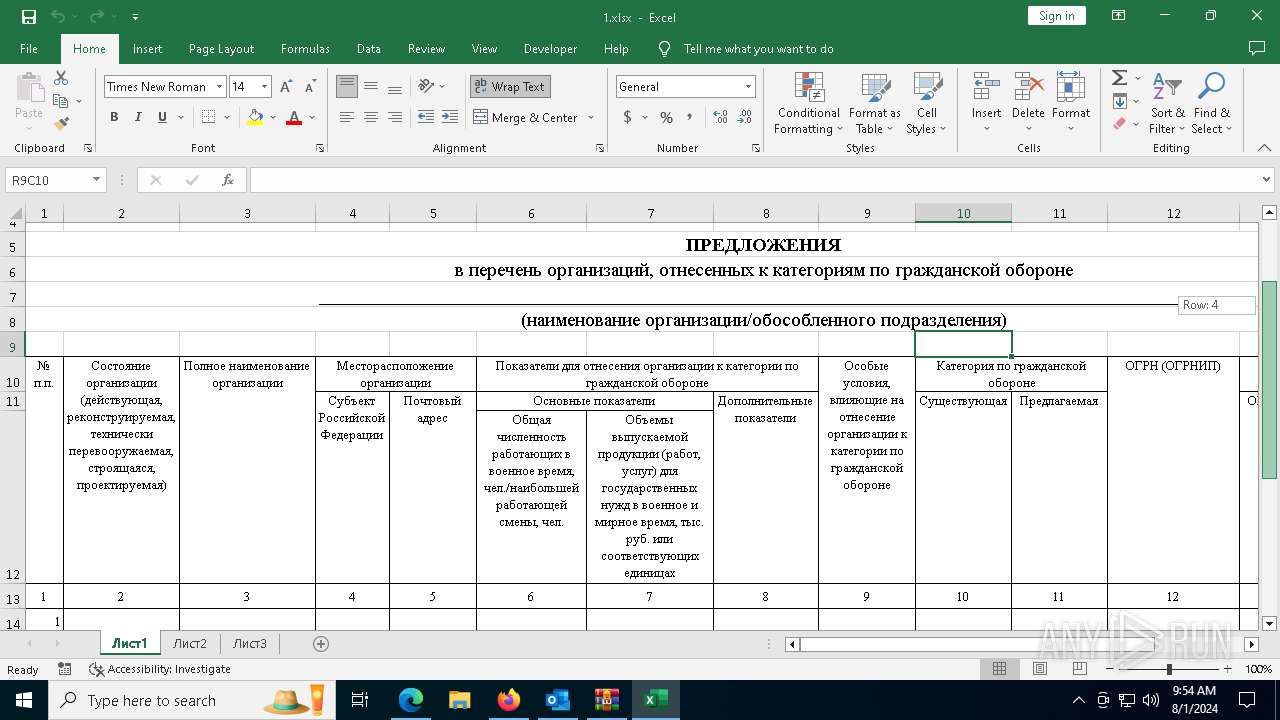Switch to Page Break Preview view
The width and height of the screenshot is (1280, 720).
pyautogui.click(x=1080, y=669)
